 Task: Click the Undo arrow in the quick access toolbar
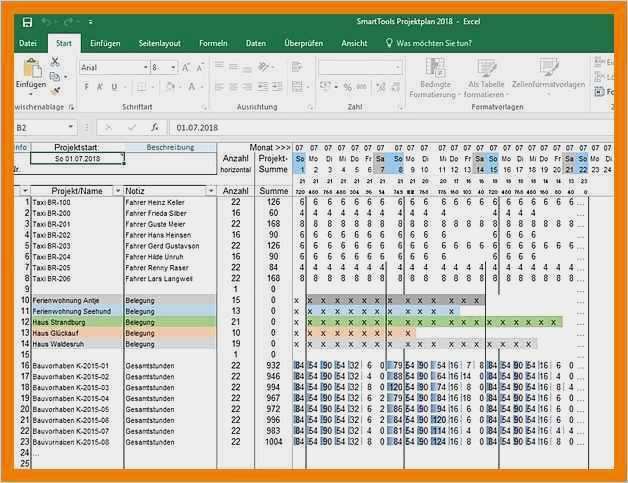tap(46, 21)
